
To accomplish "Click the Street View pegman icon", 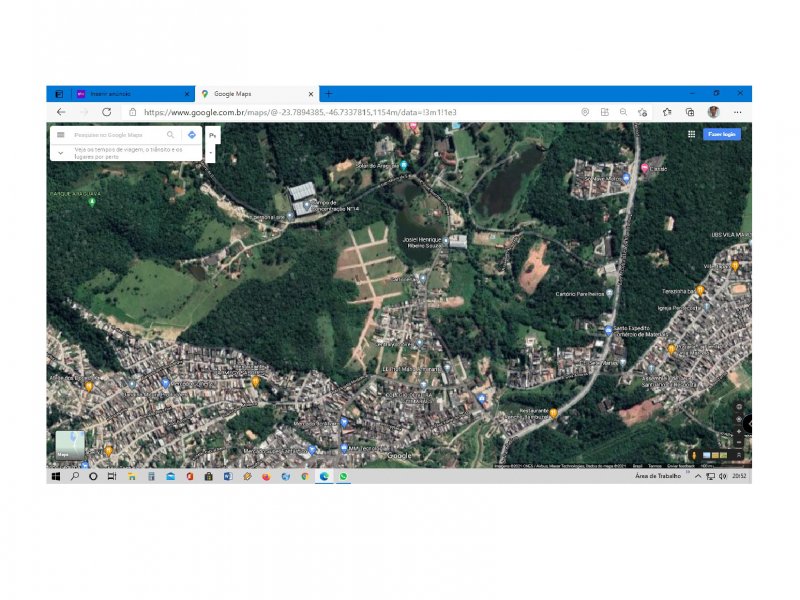I will click(693, 455).
